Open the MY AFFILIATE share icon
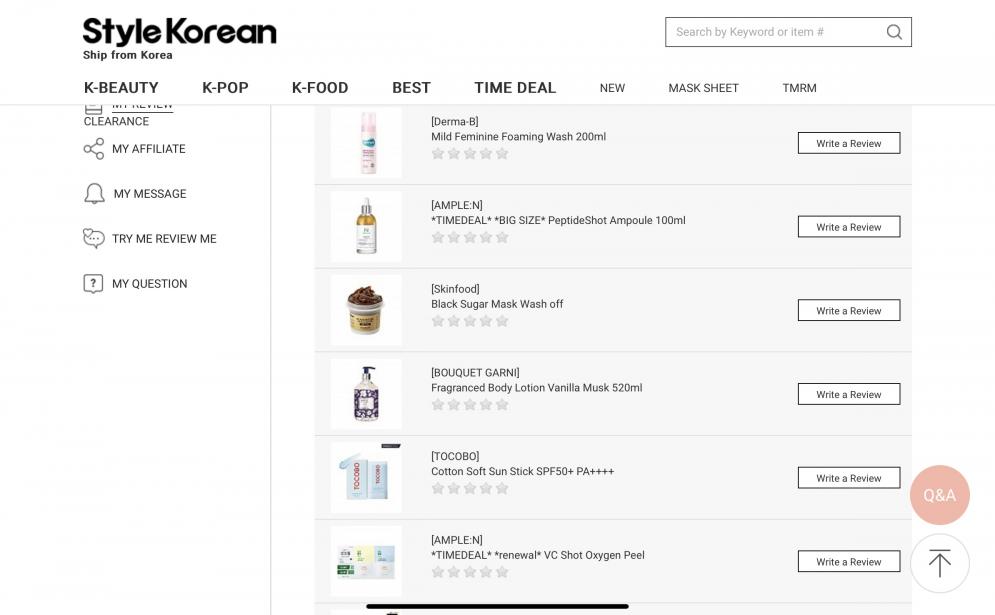 [94, 149]
